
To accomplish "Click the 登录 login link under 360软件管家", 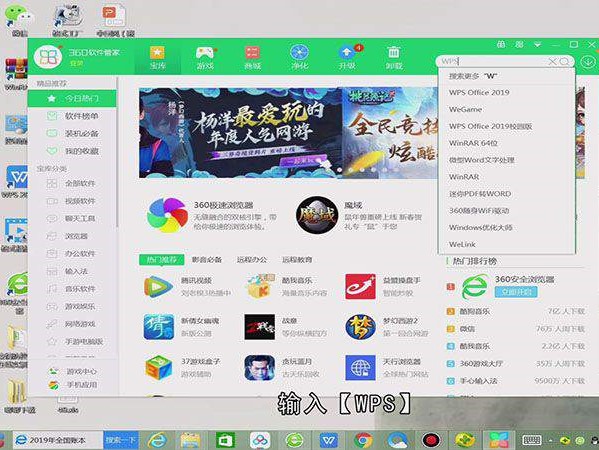I will pos(76,63).
